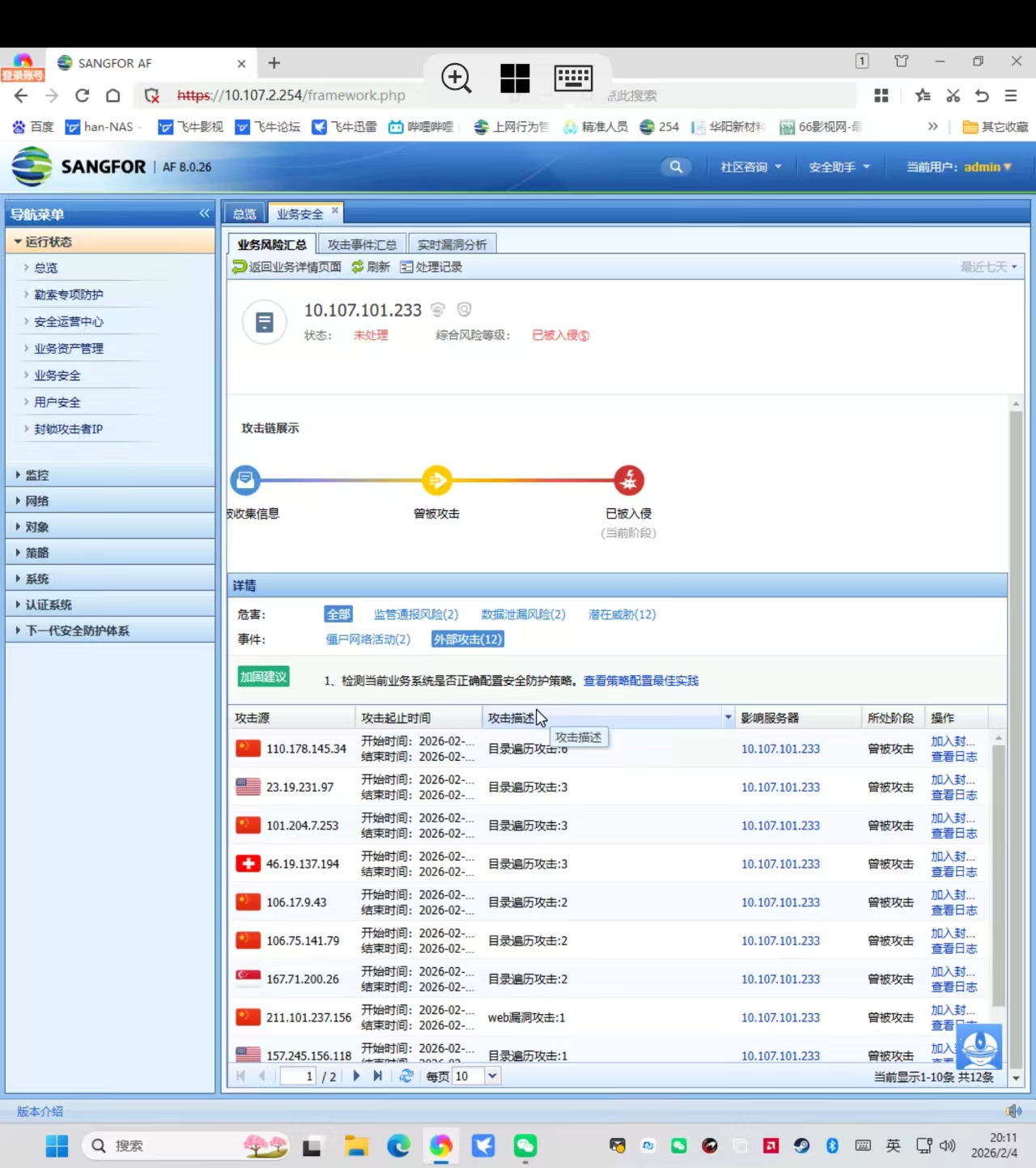Open the browser favorites star icon
This screenshot has height=1168, width=1036.
(x=923, y=96)
